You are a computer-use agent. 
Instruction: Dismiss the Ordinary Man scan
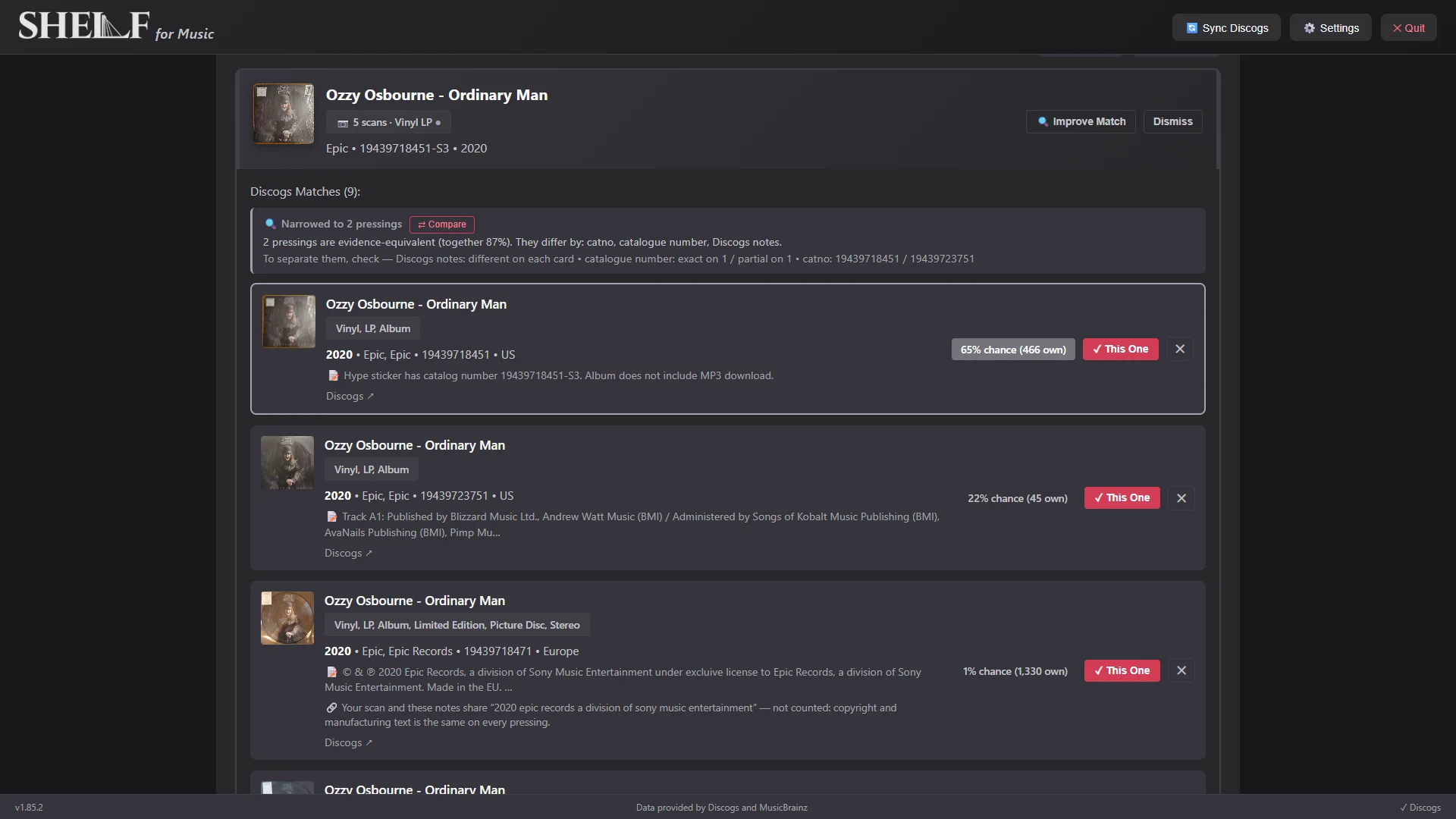coord(1172,121)
